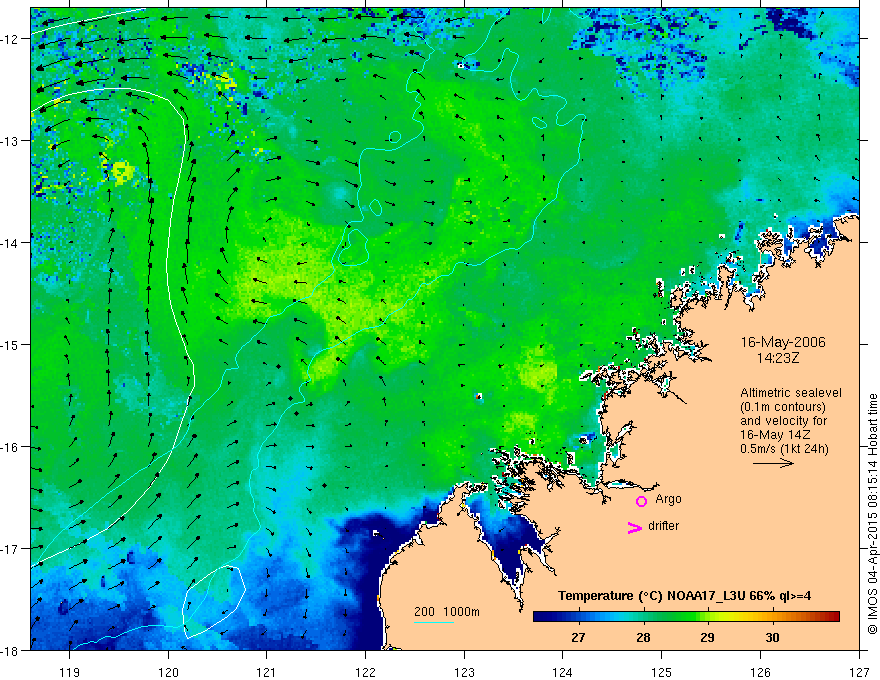Click the magenta Argo circle symbol

tap(641, 501)
